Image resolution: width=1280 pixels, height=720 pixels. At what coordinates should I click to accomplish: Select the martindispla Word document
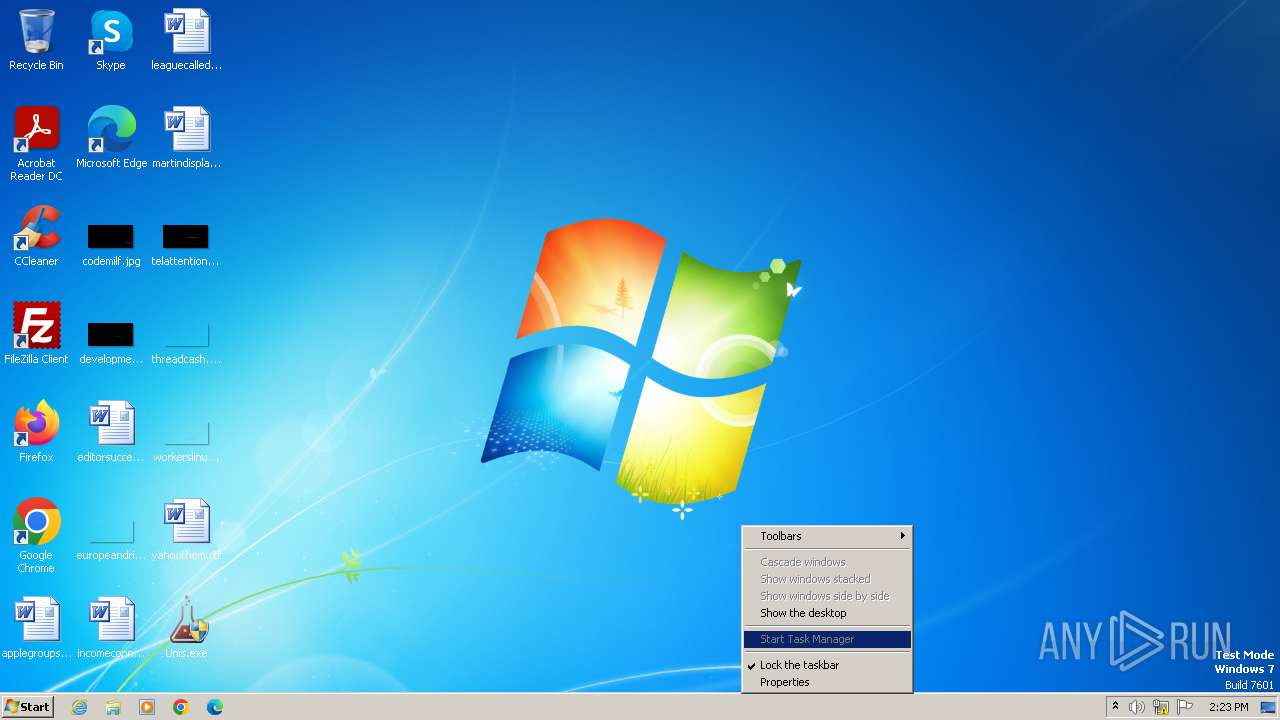186,138
